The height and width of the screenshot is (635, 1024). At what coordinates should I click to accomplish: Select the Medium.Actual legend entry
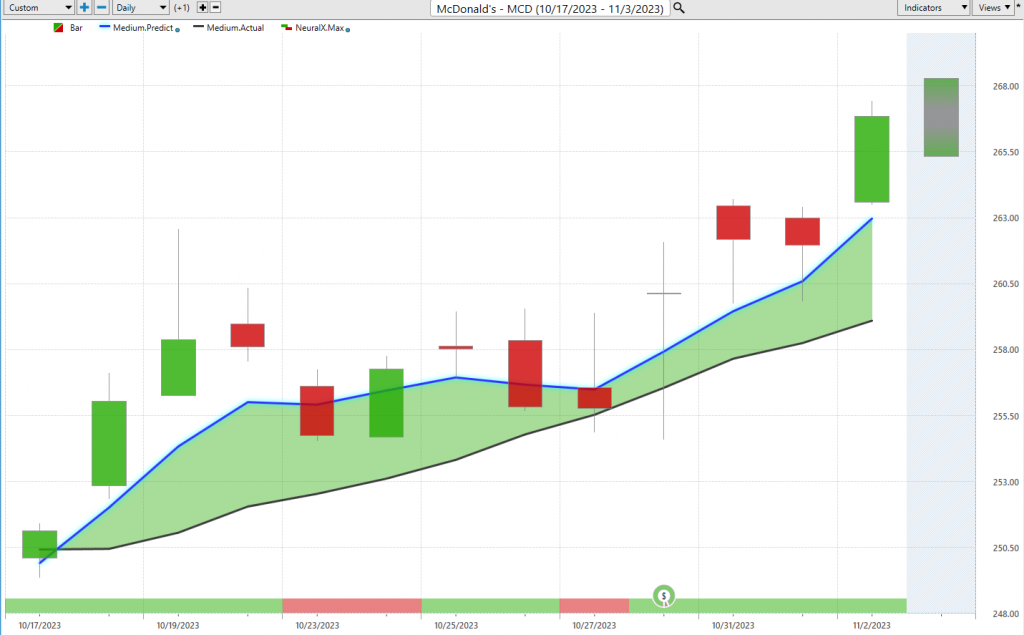click(x=235, y=28)
